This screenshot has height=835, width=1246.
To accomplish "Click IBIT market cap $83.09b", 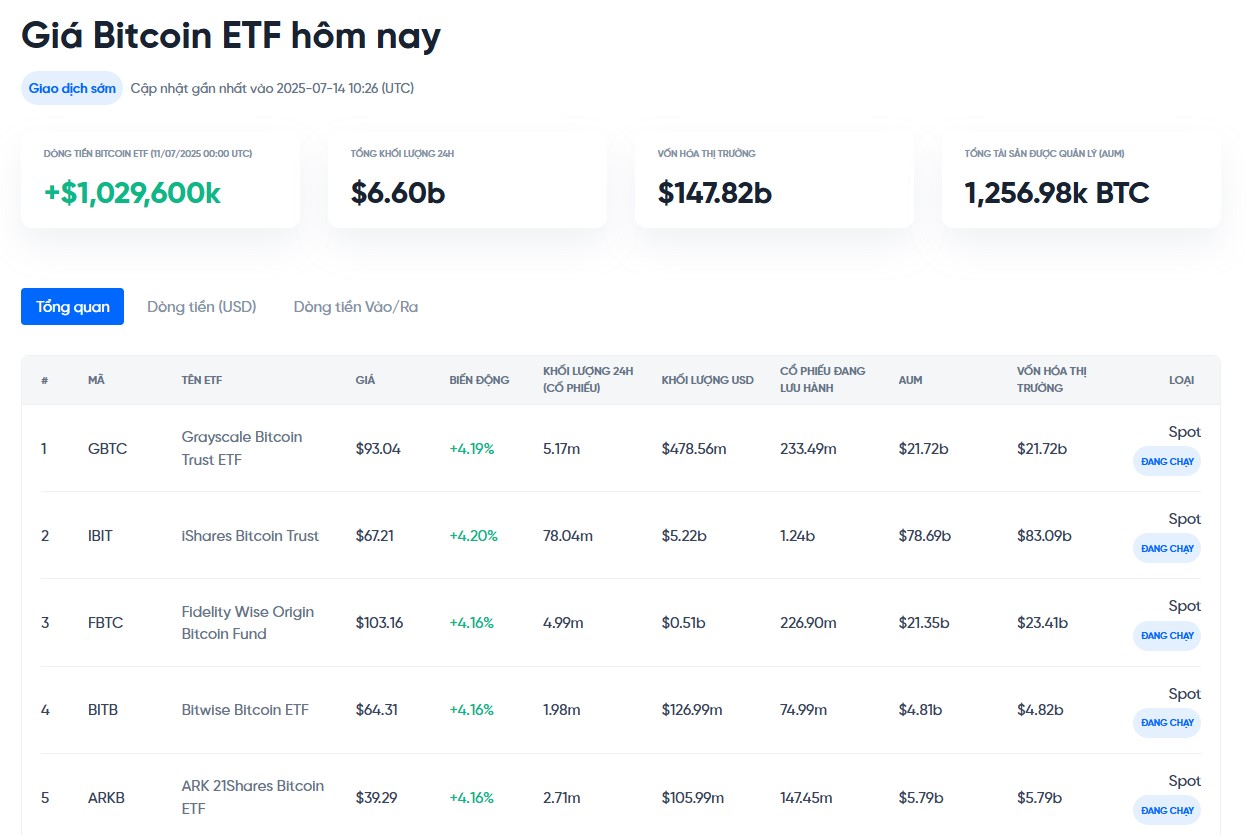I will point(1045,536).
